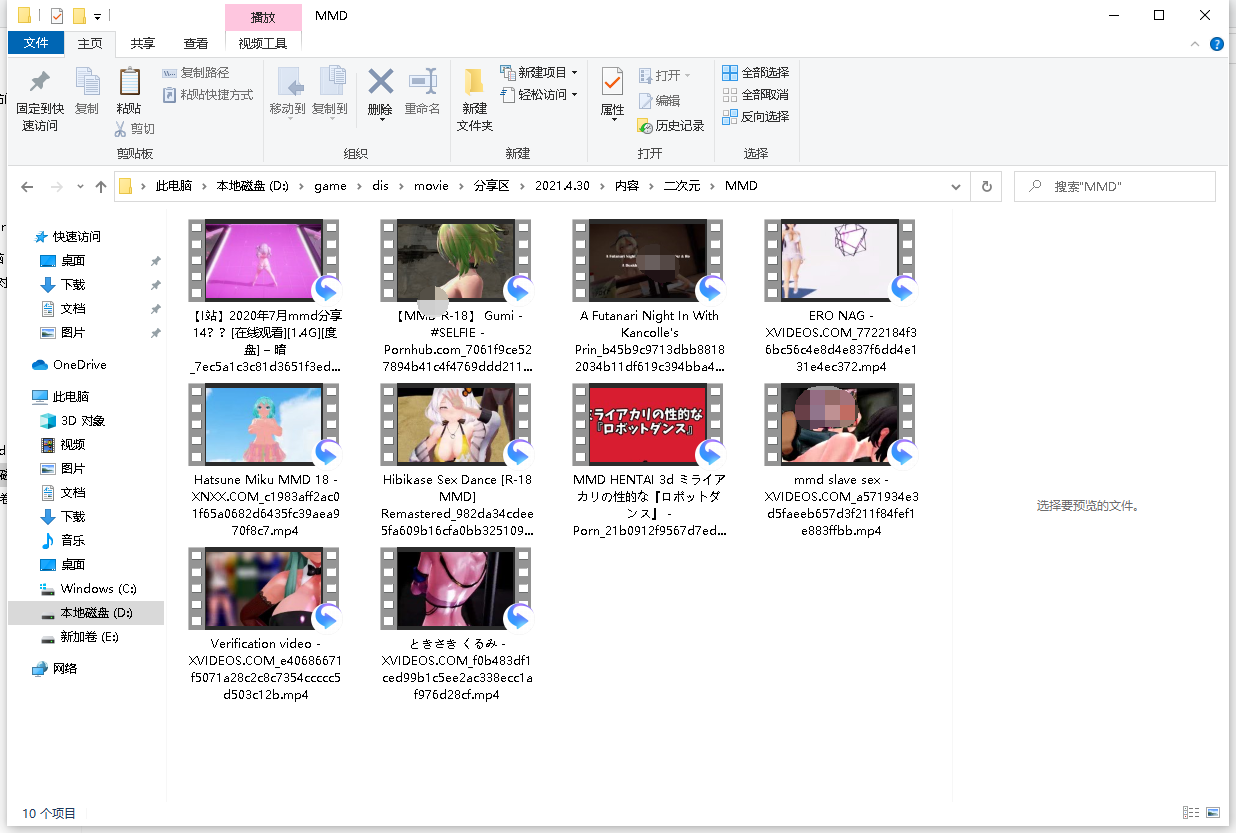Click the 播放 contextual tab header

point(263,17)
